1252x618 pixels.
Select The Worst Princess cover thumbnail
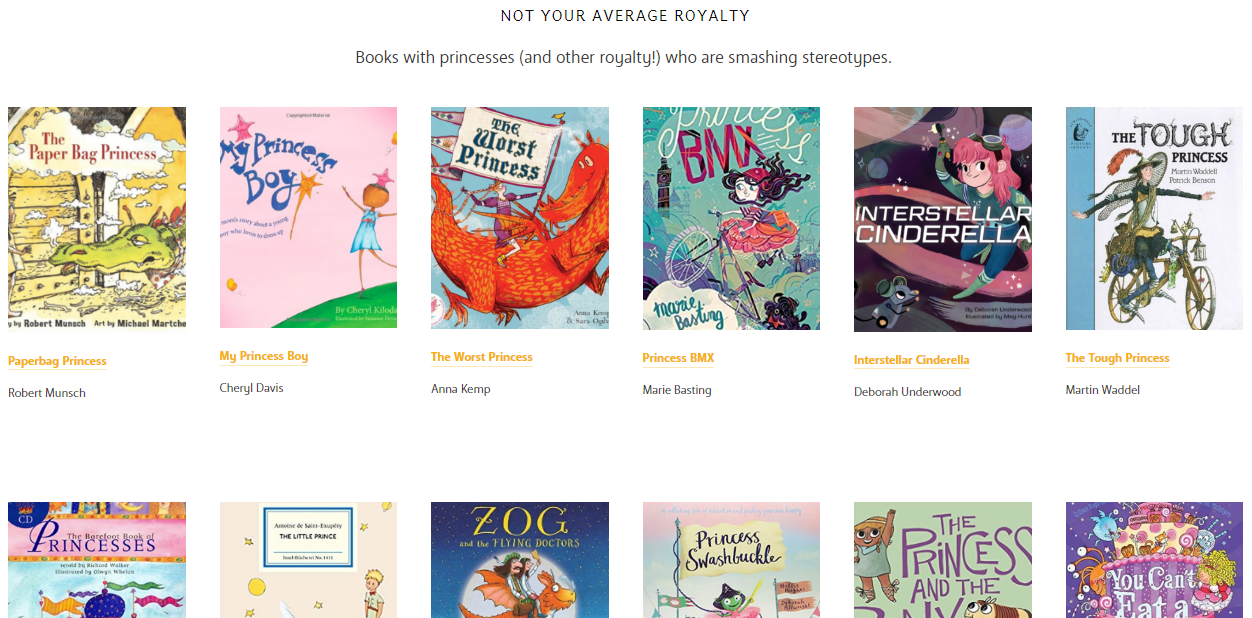pyautogui.click(x=519, y=218)
